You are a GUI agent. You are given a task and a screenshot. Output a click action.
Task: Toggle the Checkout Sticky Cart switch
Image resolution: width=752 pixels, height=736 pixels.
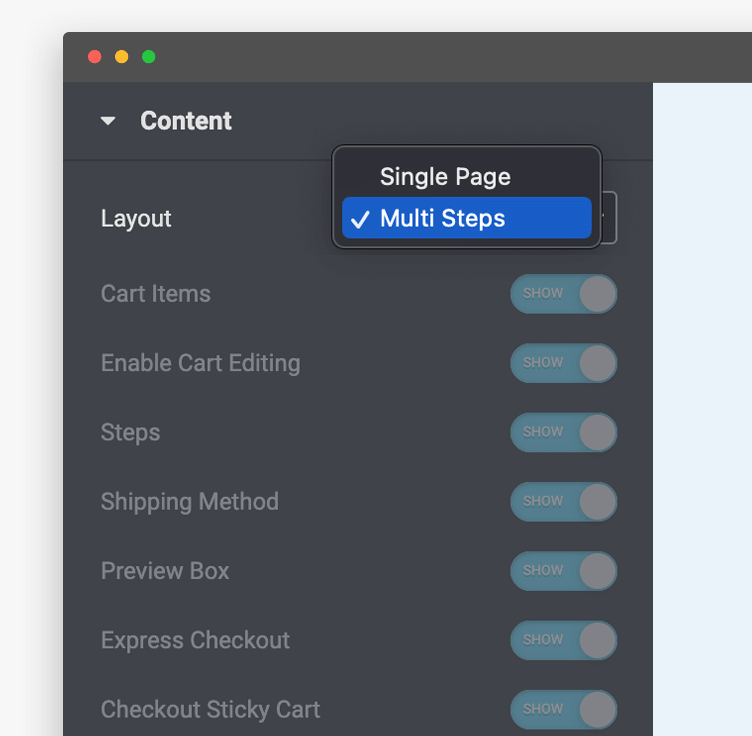(x=564, y=710)
